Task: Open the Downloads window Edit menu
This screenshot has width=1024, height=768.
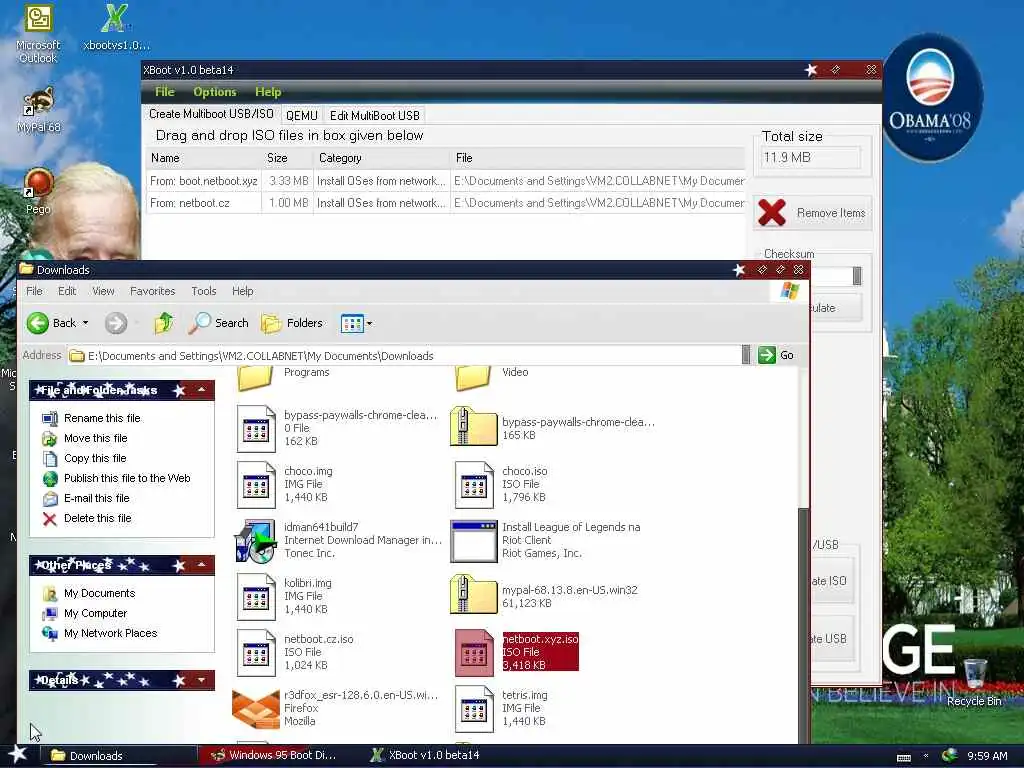Action: tap(67, 291)
